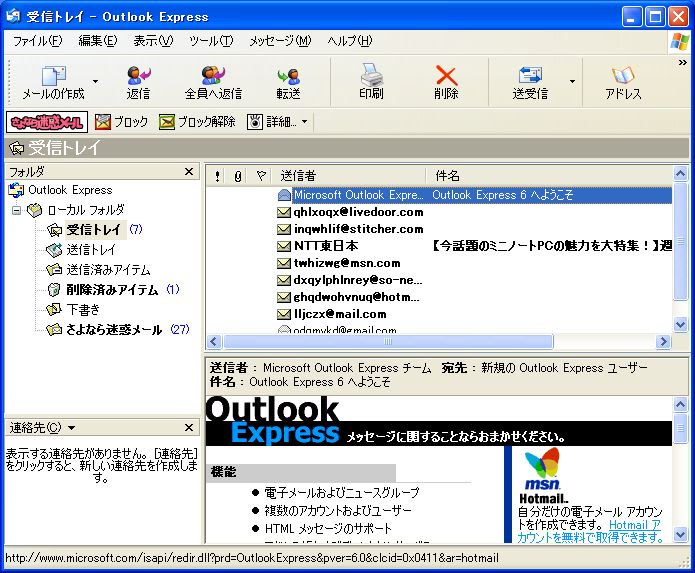695x573 pixels.
Task: Open the Hotmail free account link
Action: [590, 531]
